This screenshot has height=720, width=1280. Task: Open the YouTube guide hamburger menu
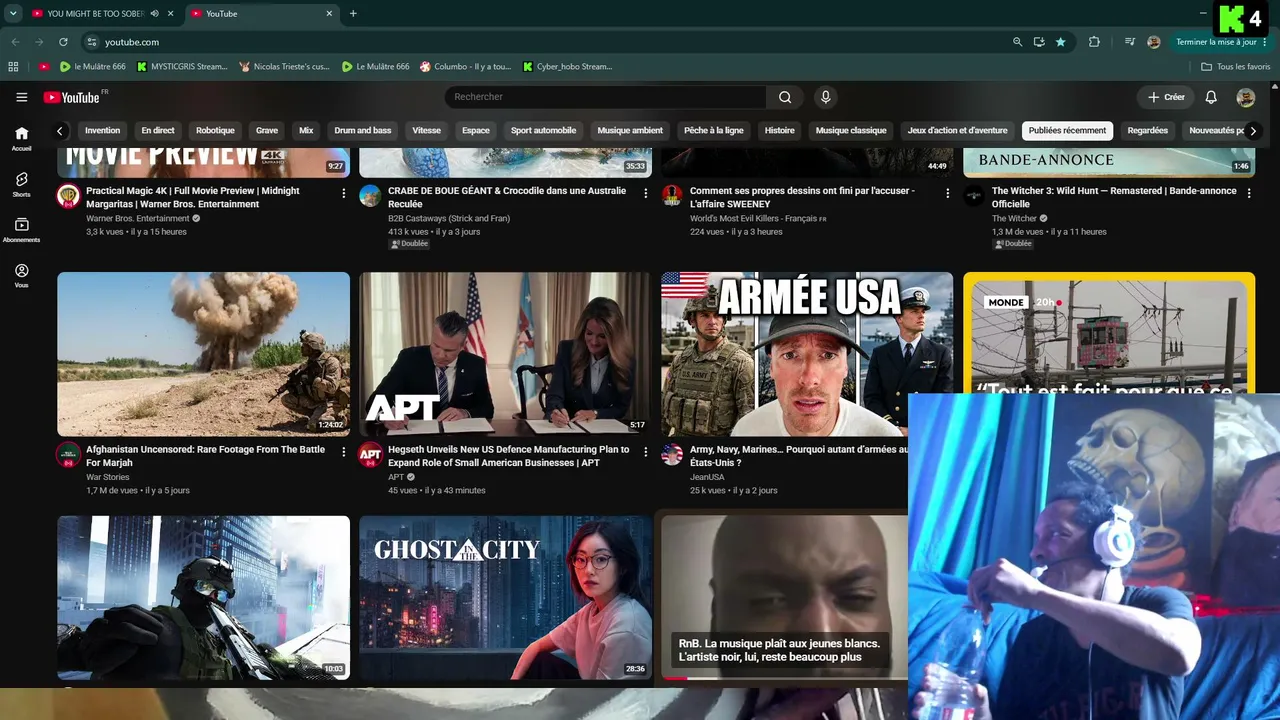pos(21,97)
